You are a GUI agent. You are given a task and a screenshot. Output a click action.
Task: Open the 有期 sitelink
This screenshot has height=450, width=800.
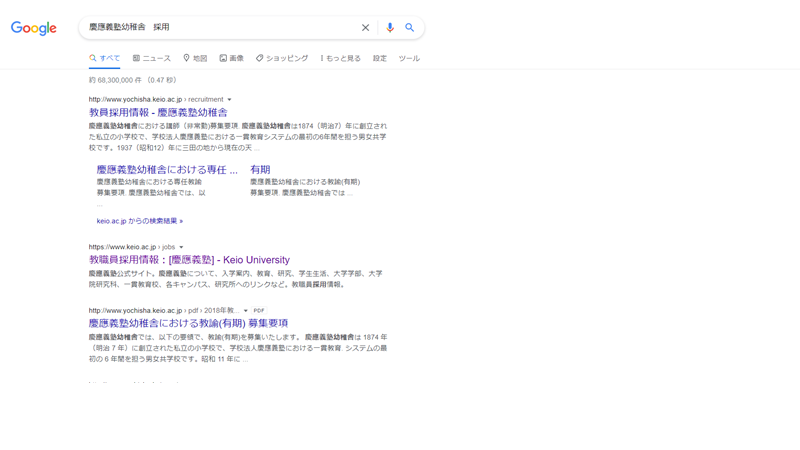[x=260, y=169]
